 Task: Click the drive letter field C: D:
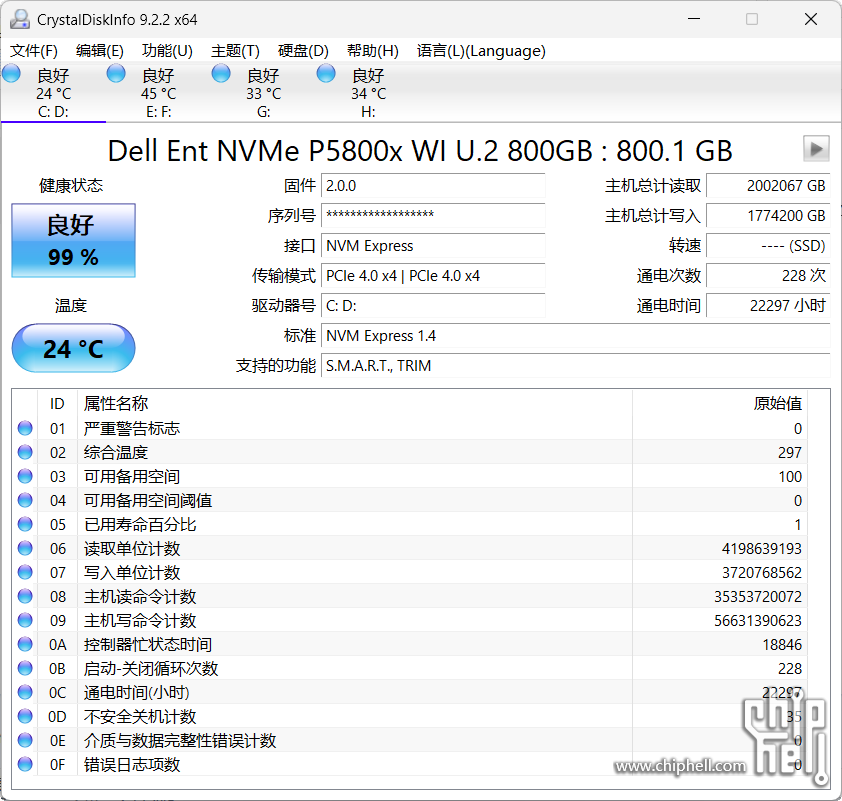point(433,306)
